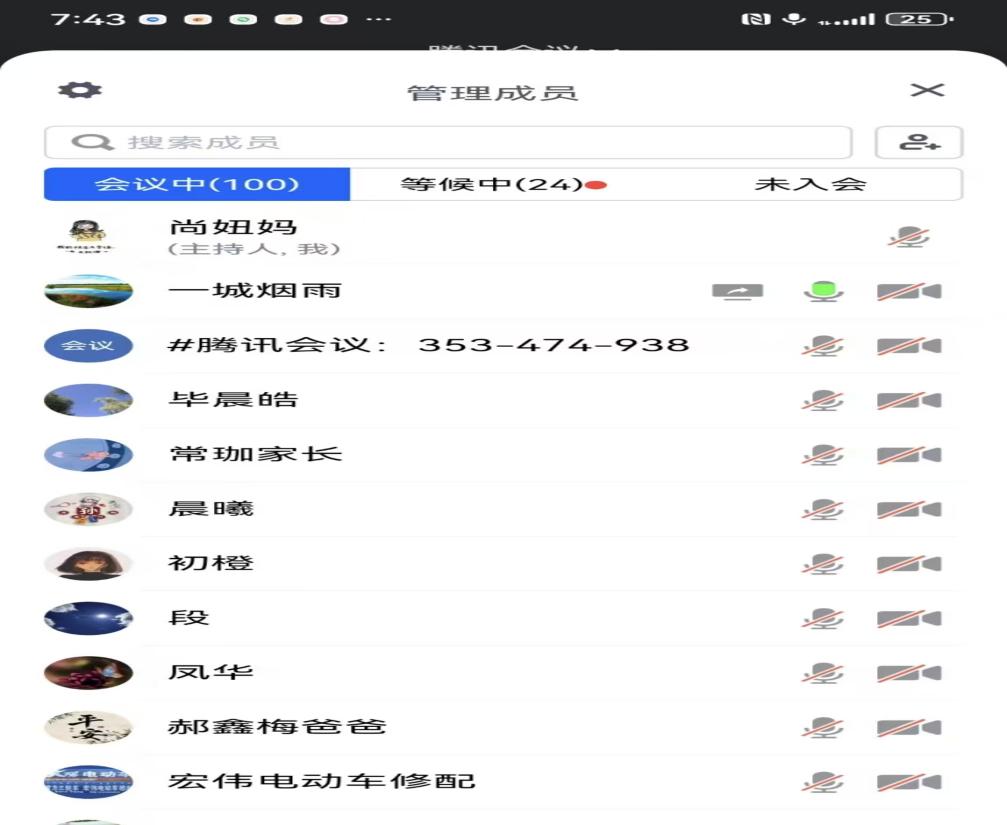Mute the active microphone of 一城烟雨
The width and height of the screenshot is (1007, 825).
[823, 292]
